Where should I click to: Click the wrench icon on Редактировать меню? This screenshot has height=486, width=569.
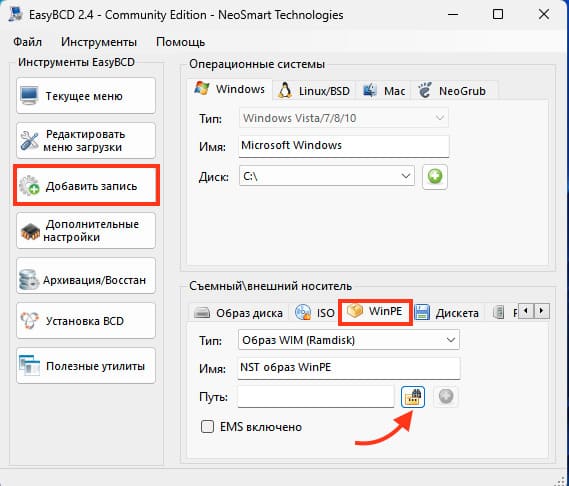click(x=29, y=140)
